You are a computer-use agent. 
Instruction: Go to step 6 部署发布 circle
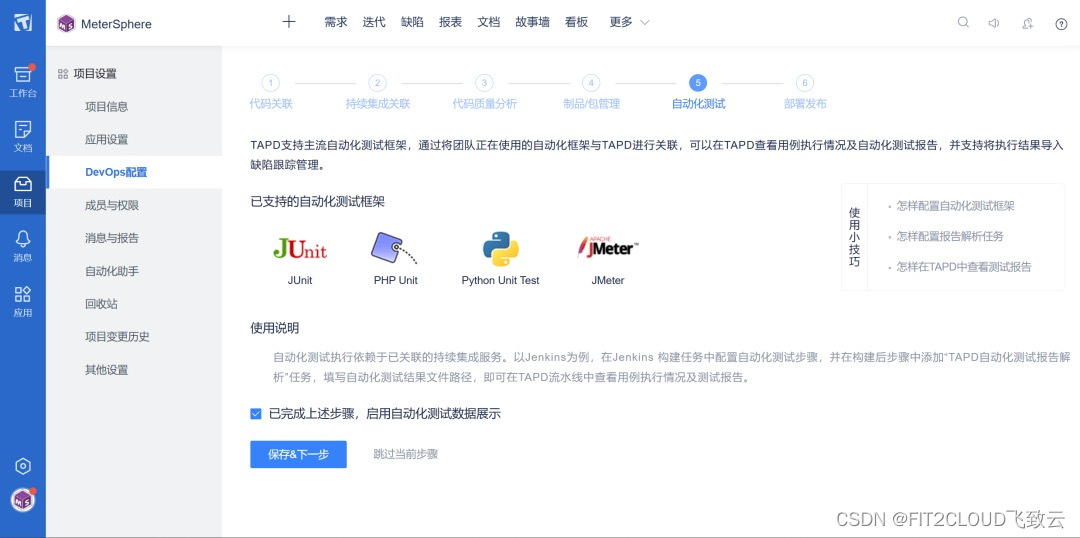coord(804,83)
